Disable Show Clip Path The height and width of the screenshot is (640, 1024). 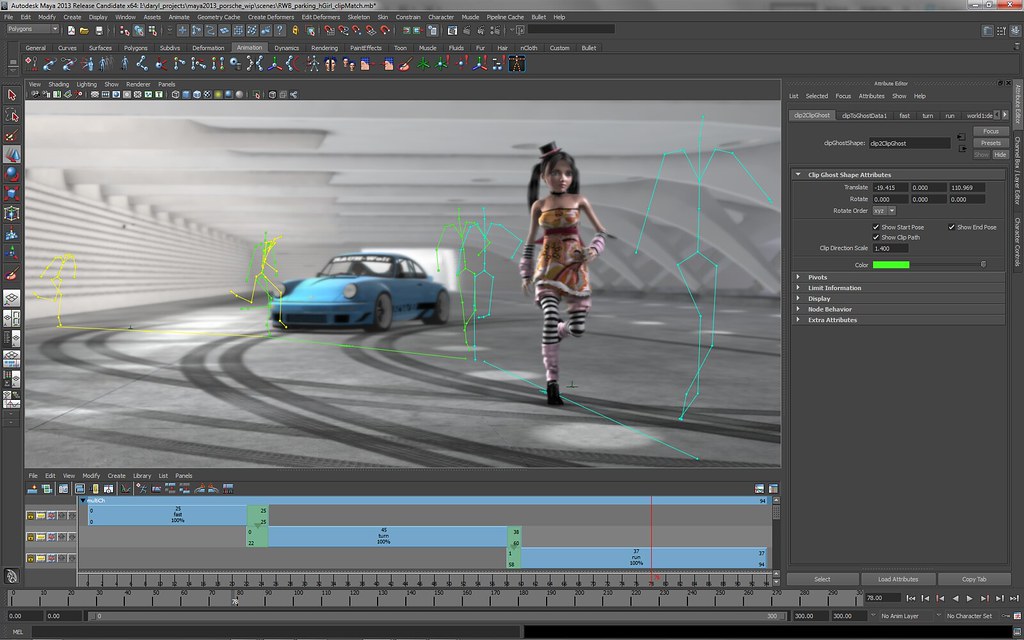877,237
